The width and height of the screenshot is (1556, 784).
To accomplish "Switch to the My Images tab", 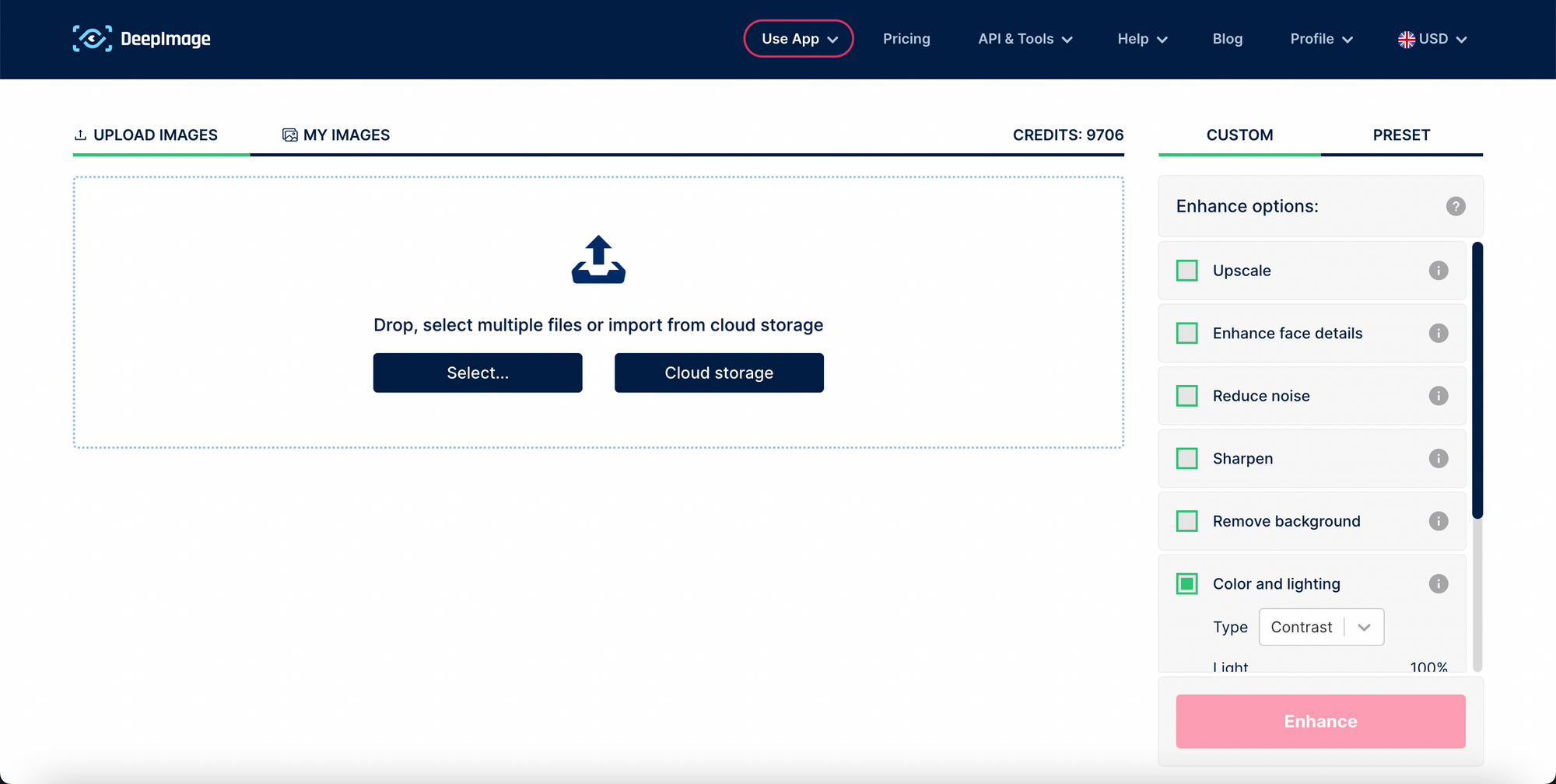I will (336, 135).
